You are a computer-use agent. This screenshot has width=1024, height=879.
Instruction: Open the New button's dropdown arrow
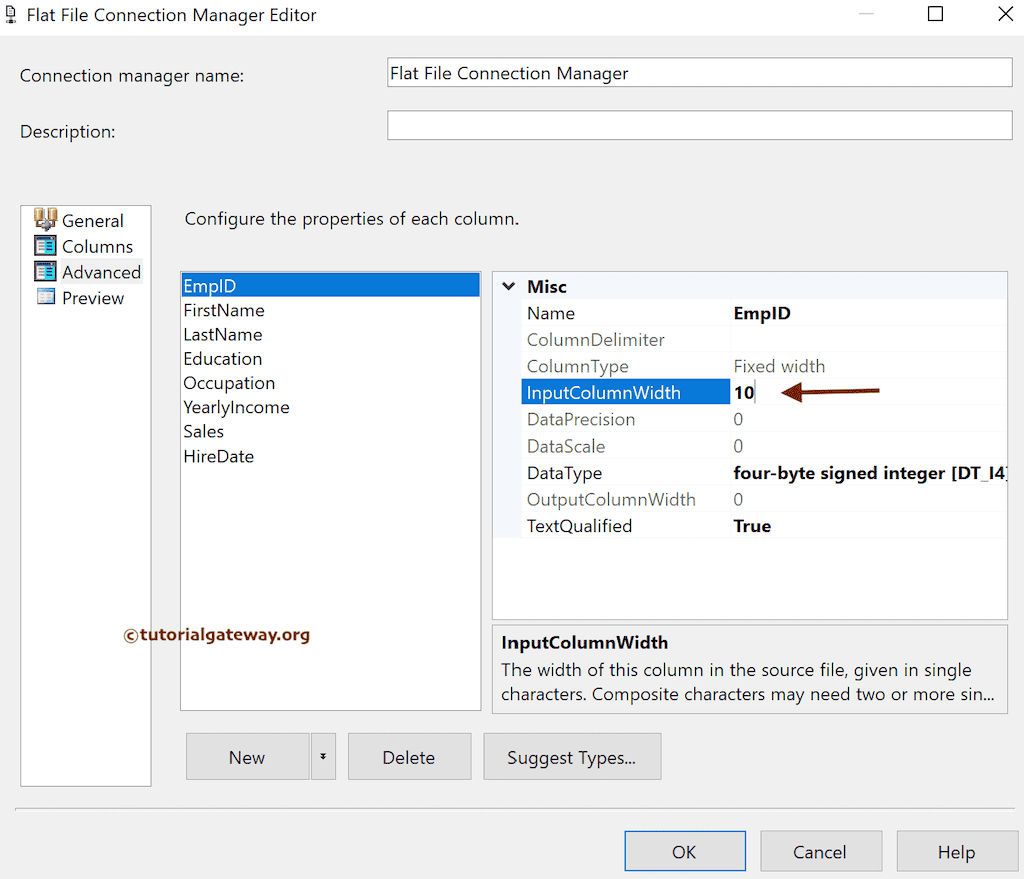point(323,757)
